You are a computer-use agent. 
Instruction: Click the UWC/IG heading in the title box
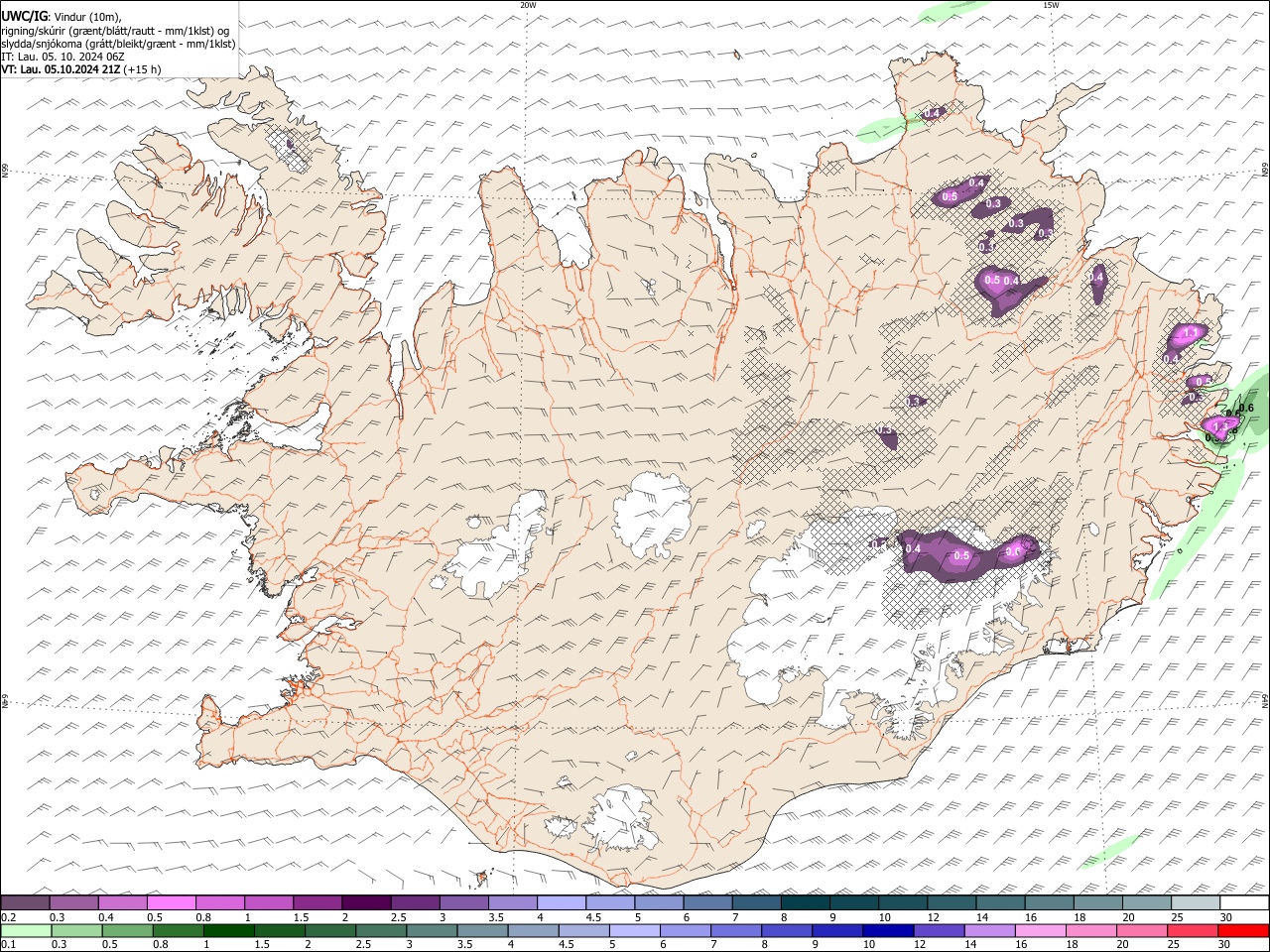(x=25, y=16)
